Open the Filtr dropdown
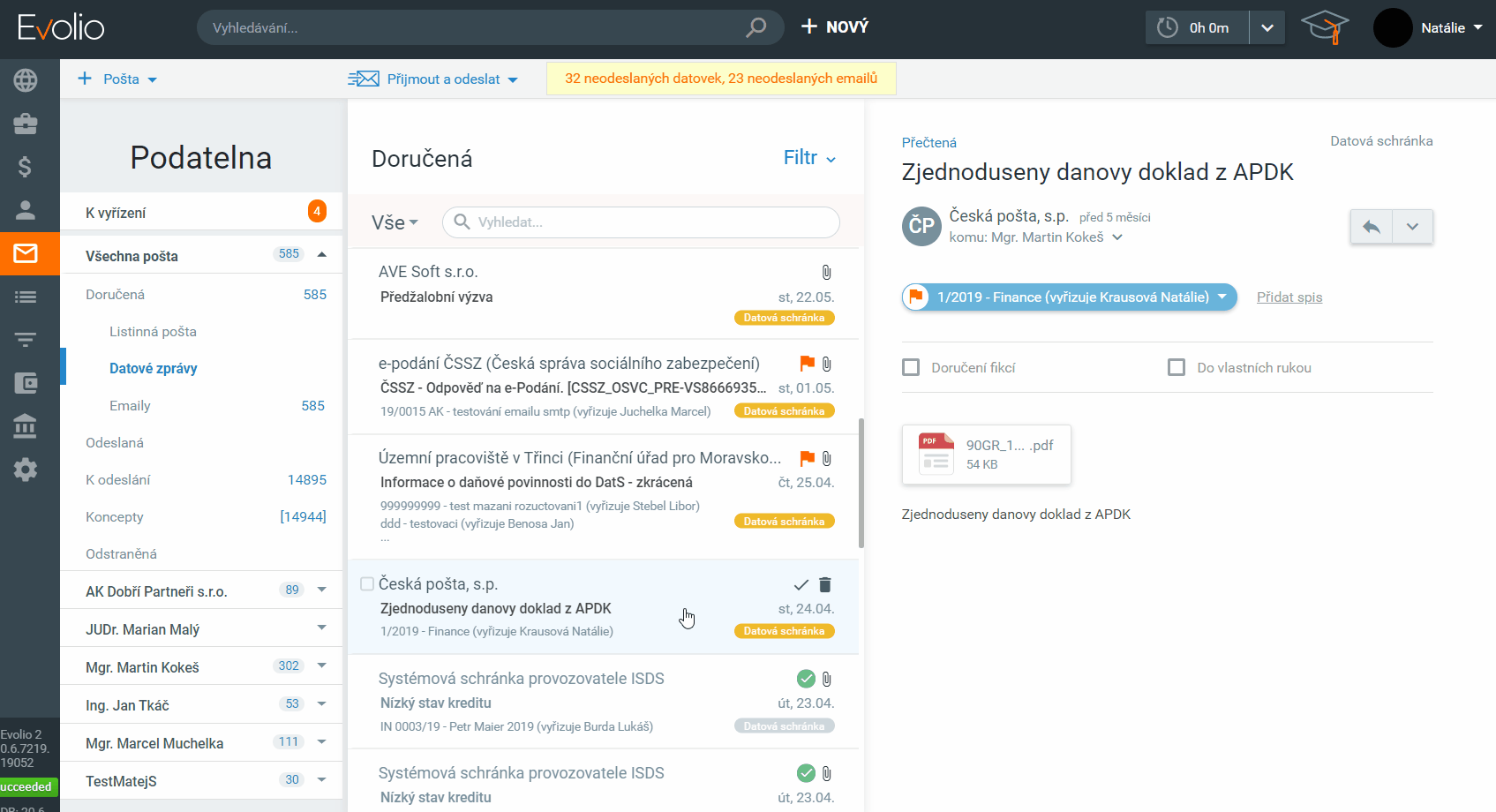This screenshot has height=812, width=1496. (809, 158)
